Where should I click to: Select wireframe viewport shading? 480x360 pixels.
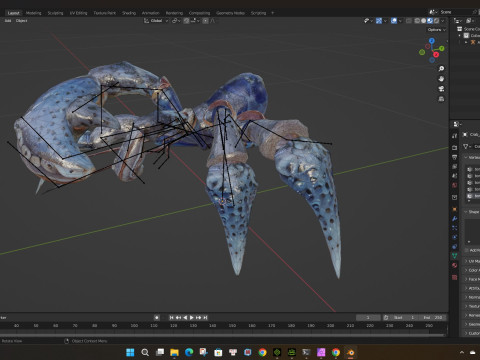(x=417, y=21)
